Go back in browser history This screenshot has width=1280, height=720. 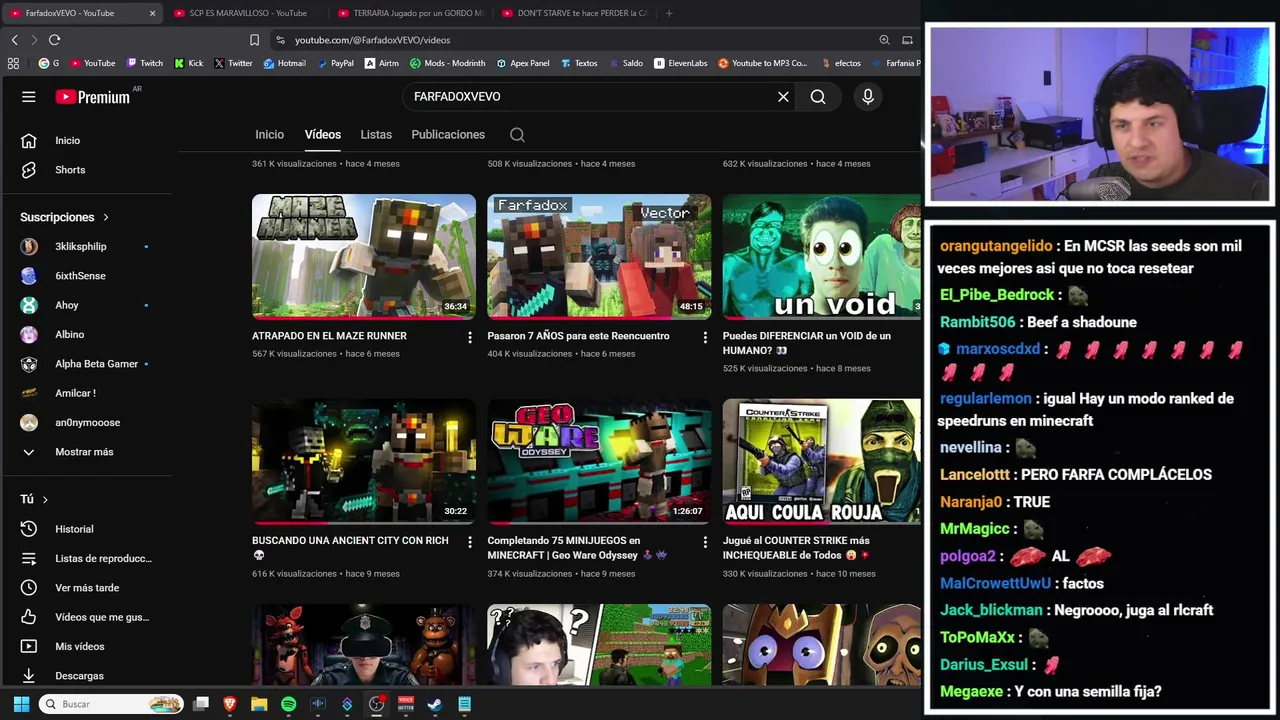click(14, 40)
